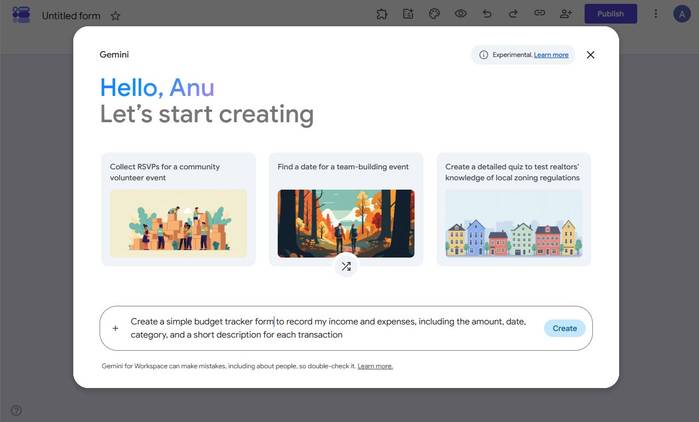Click the Untitled form title
The height and width of the screenshot is (422, 699).
tap(71, 16)
